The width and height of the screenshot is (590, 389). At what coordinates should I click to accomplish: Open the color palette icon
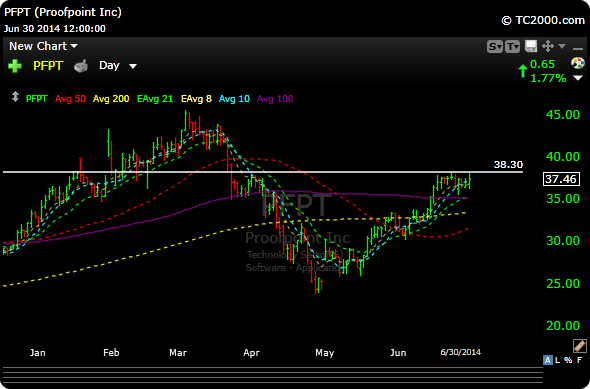pos(578,63)
